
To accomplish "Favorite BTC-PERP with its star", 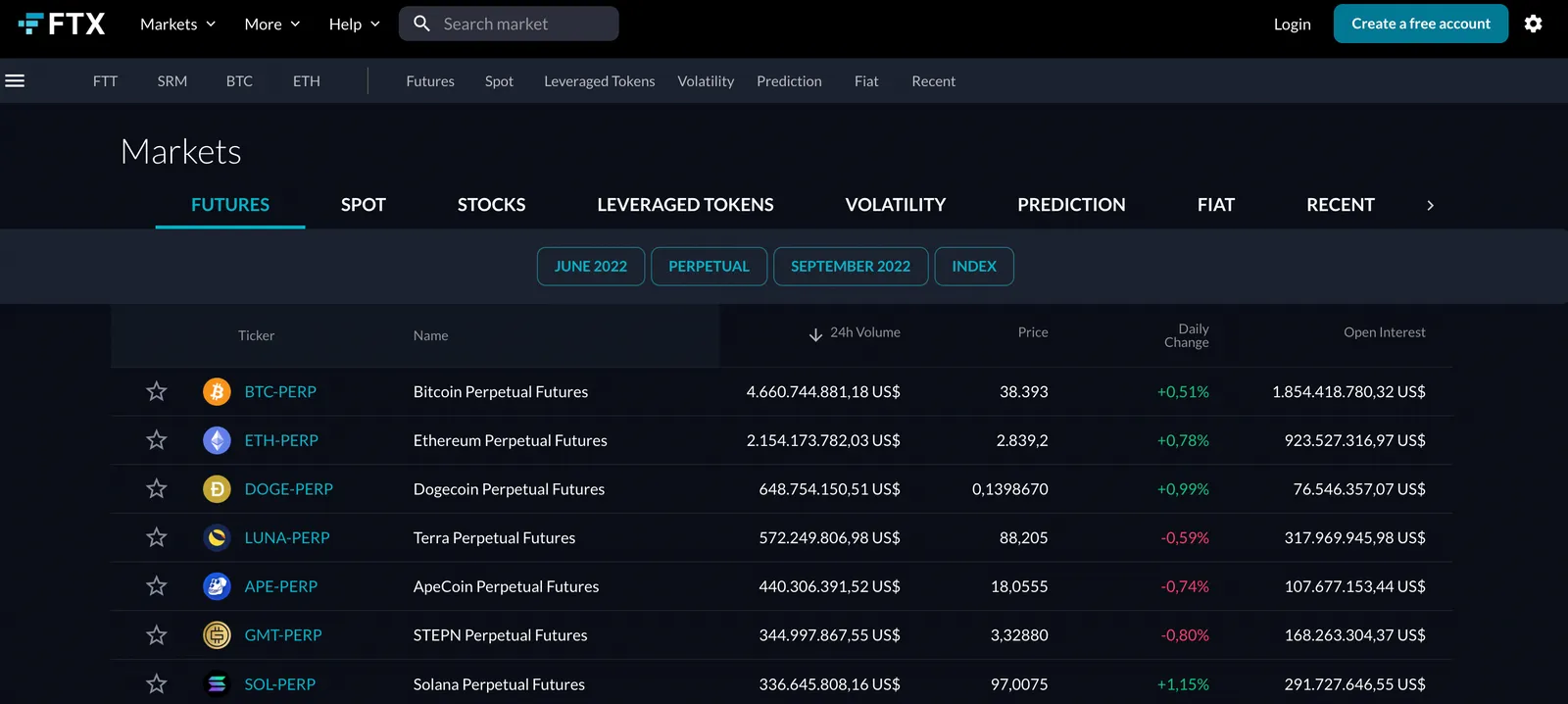I will (x=157, y=391).
